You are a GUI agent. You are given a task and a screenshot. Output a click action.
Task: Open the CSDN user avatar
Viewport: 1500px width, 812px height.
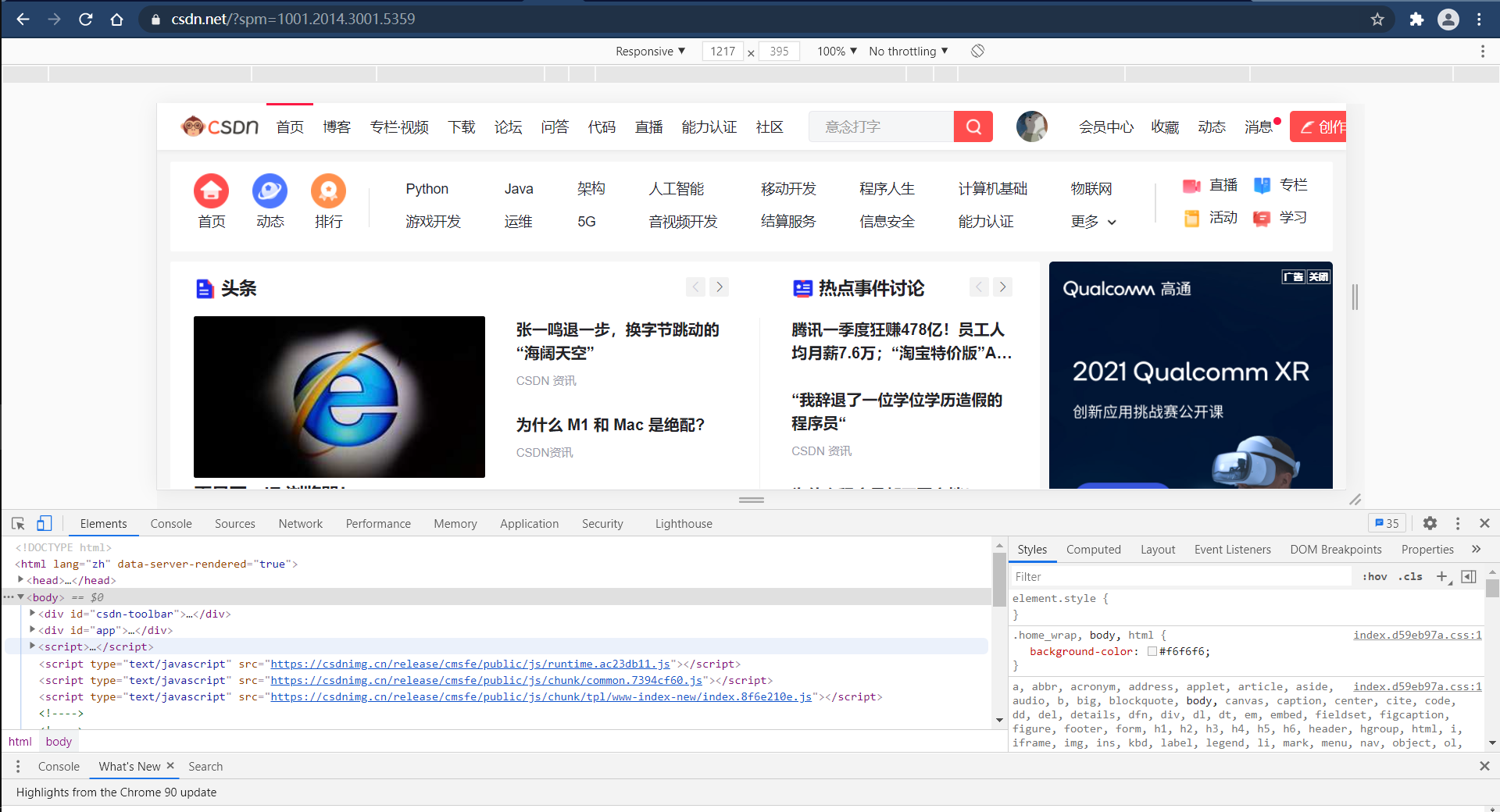(x=1031, y=126)
